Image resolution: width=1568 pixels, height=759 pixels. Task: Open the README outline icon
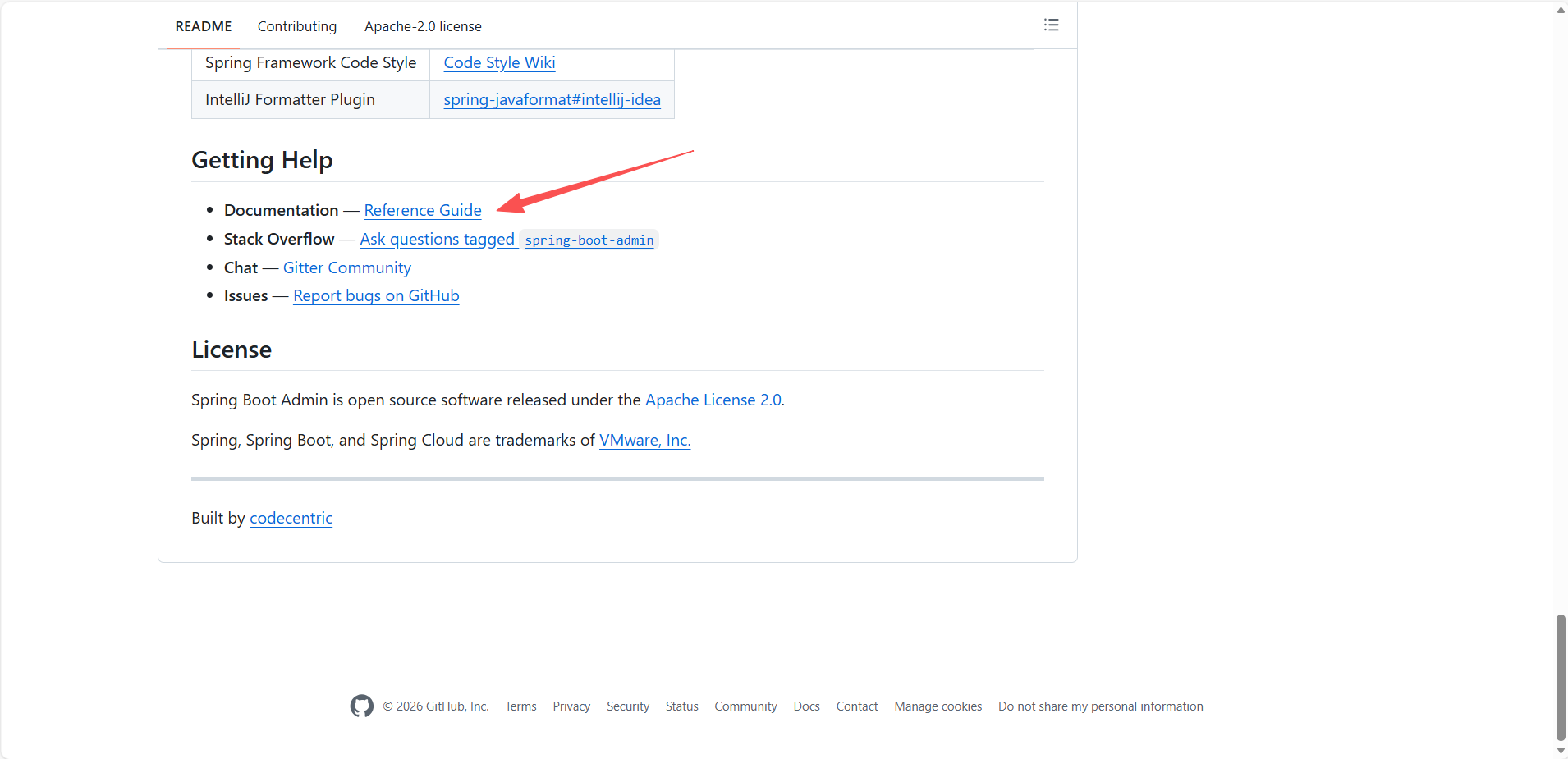(x=1051, y=25)
